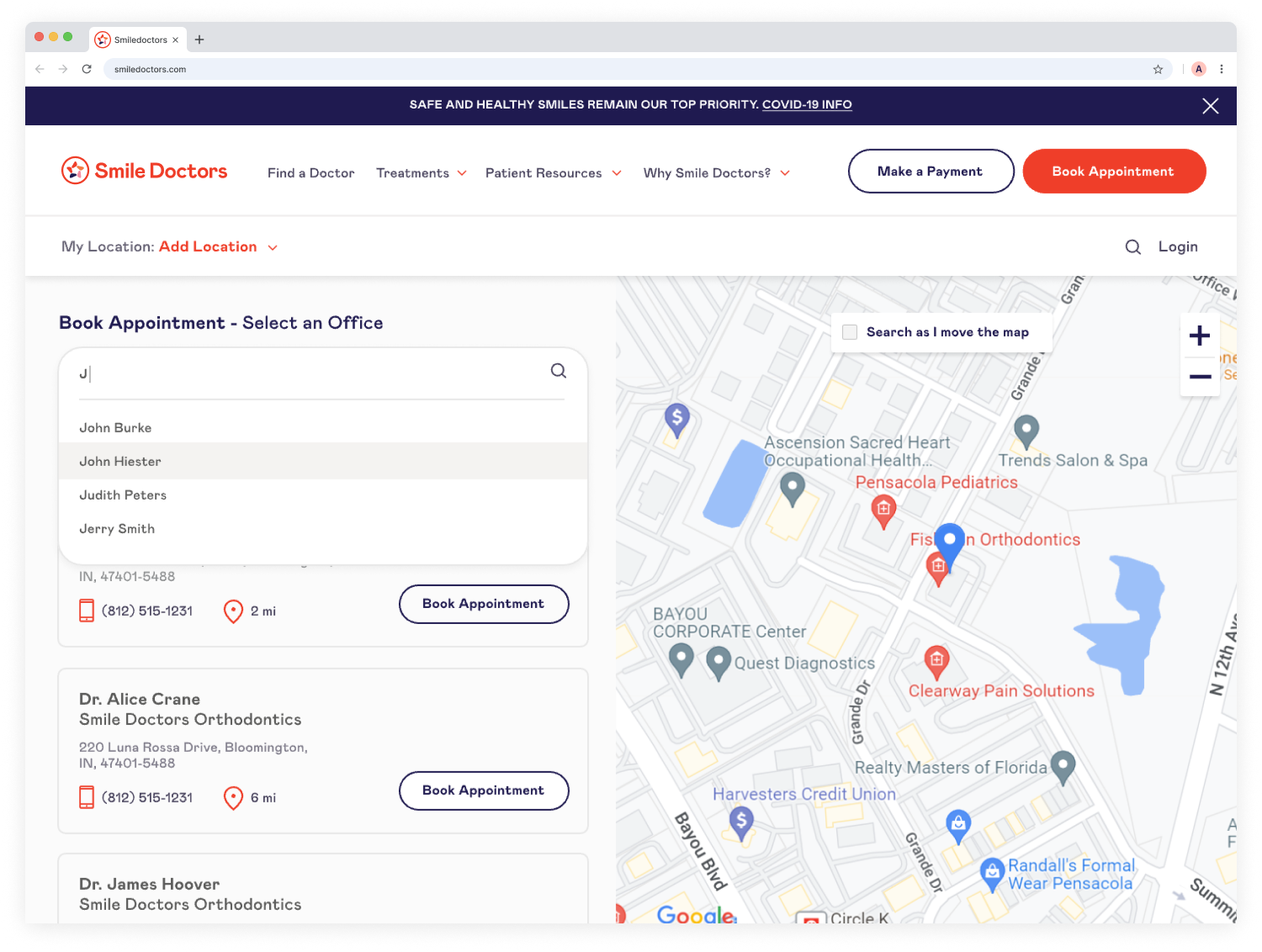Image resolution: width=1262 pixels, height=952 pixels.
Task: Close the COVID-19 announcement banner
Action: (1210, 106)
